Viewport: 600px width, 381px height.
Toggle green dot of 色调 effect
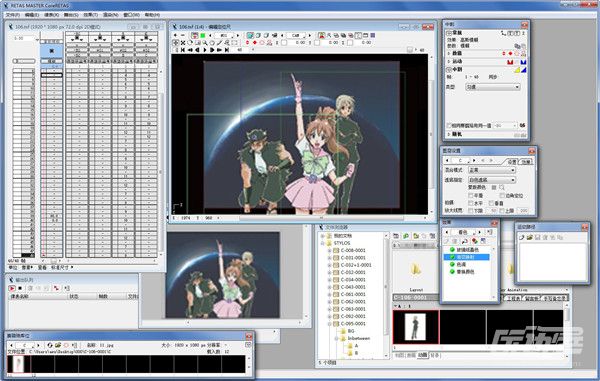click(452, 264)
